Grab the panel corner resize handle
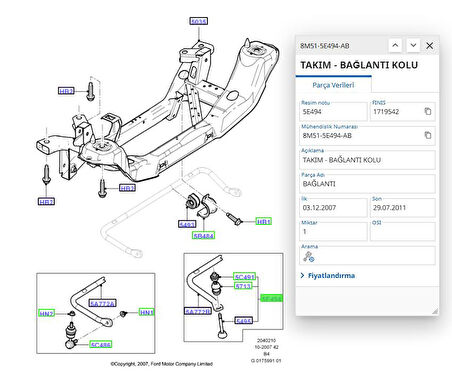This screenshot has height=382, width=452. pos(435,311)
